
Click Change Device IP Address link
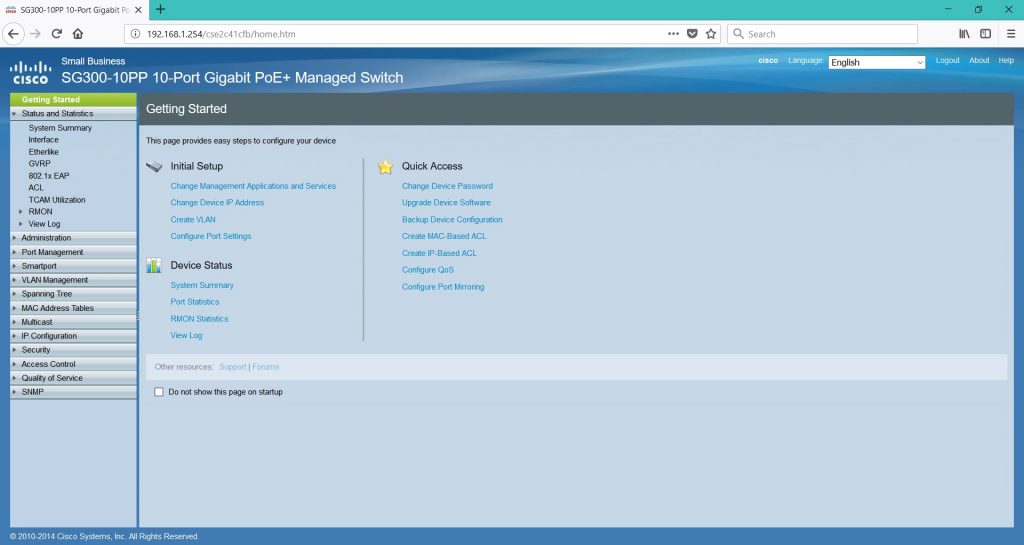point(217,202)
